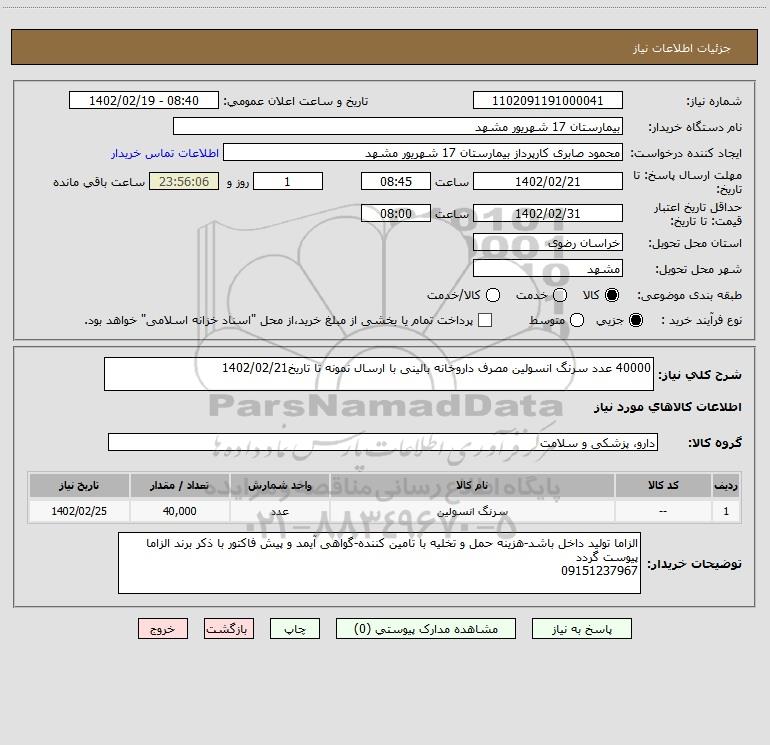Viewport: 770px width, 745px height.
Task: Click the خروج exit button
Action: pyautogui.click(x=163, y=629)
